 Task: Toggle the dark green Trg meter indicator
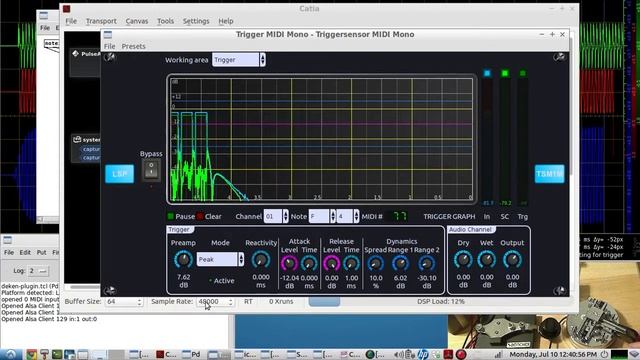tap(522, 73)
